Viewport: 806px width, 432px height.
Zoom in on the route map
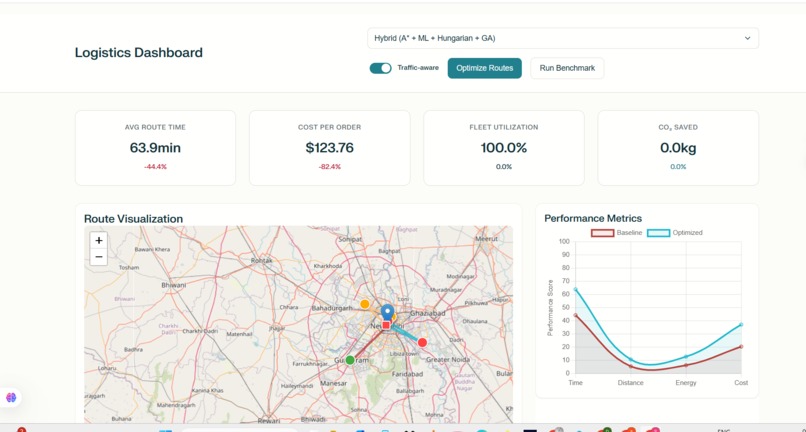click(x=99, y=240)
